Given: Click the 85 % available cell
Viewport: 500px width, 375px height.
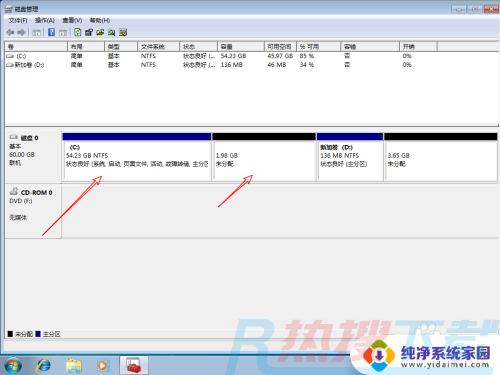Looking at the screenshot, I should [307, 56].
